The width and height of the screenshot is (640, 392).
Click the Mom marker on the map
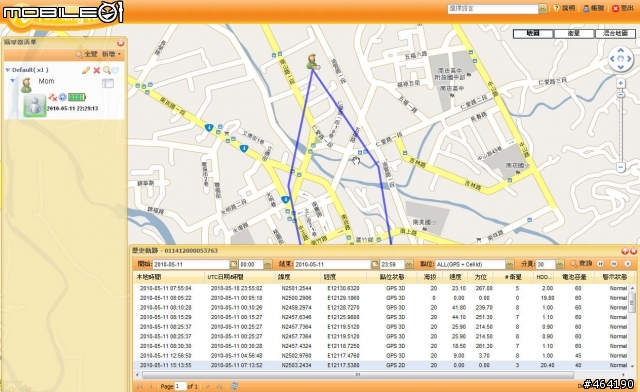click(313, 62)
